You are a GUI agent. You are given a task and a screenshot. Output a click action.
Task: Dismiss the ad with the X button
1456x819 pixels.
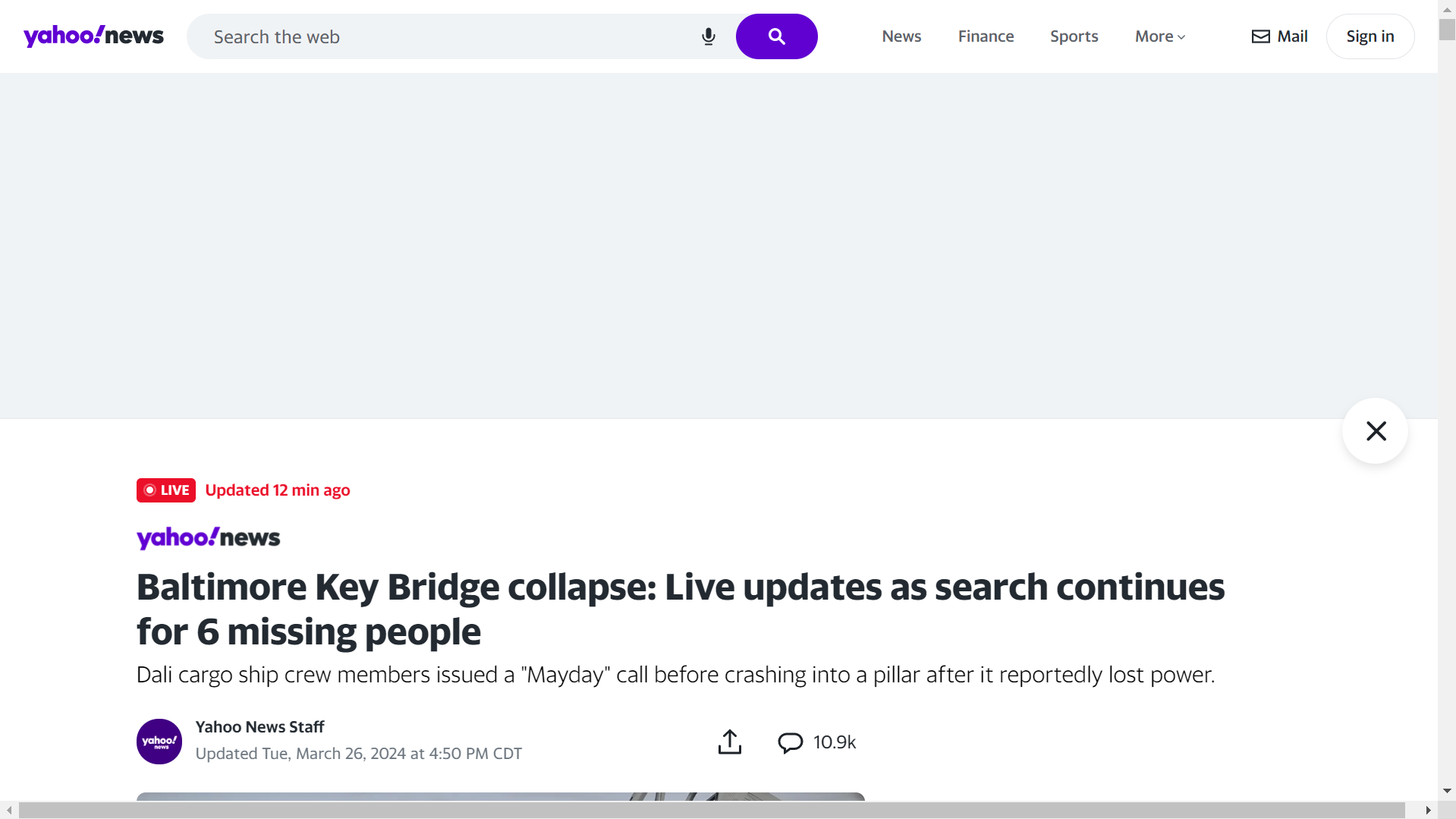1376,431
